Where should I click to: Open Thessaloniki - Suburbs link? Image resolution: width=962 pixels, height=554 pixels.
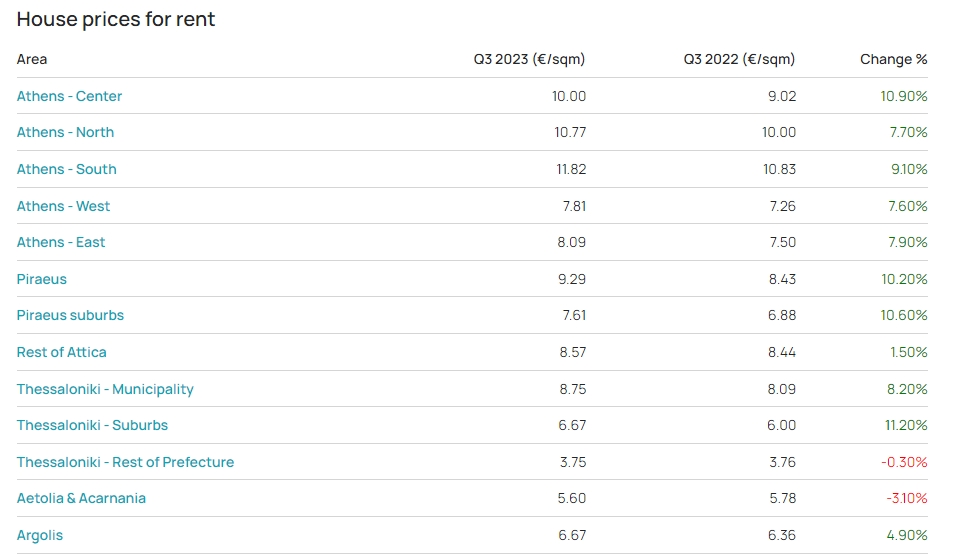[x=92, y=425]
